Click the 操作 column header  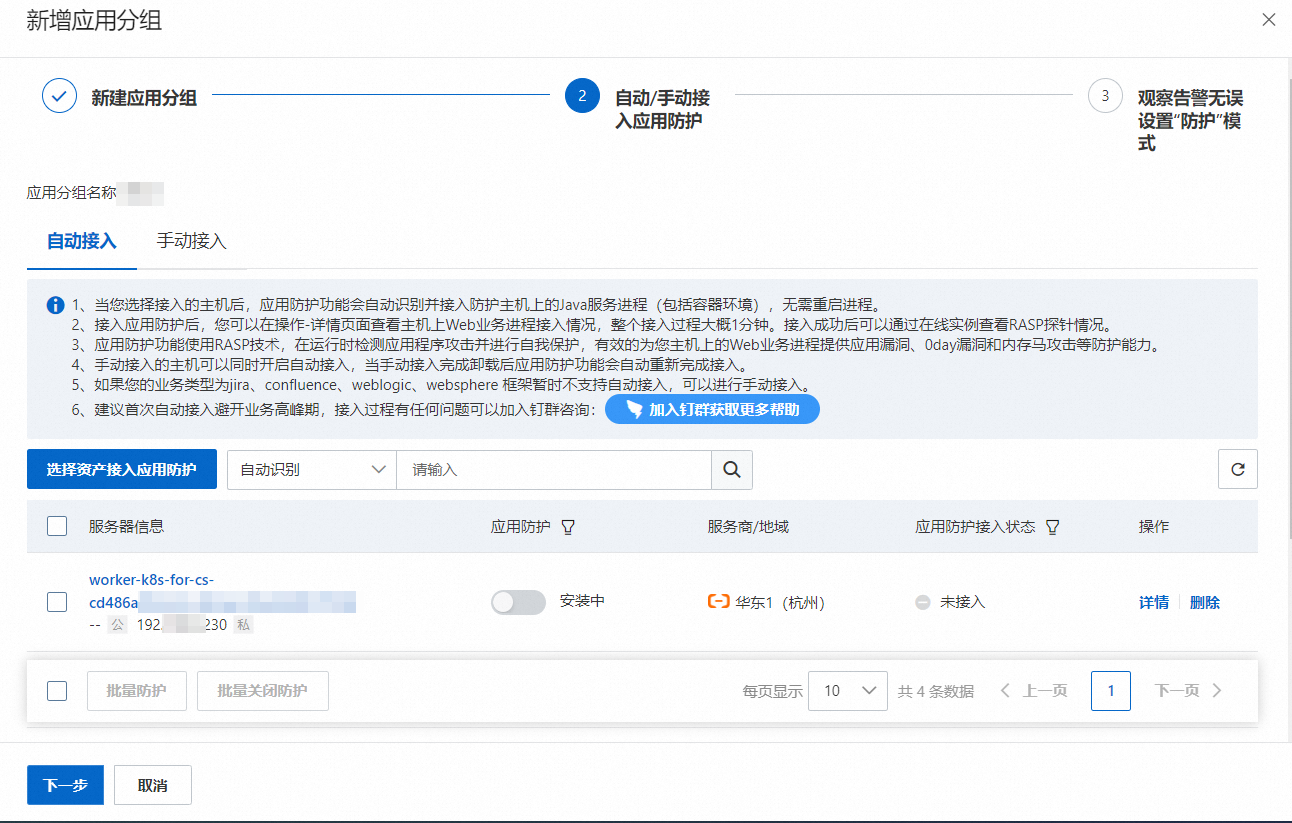[x=1154, y=526]
